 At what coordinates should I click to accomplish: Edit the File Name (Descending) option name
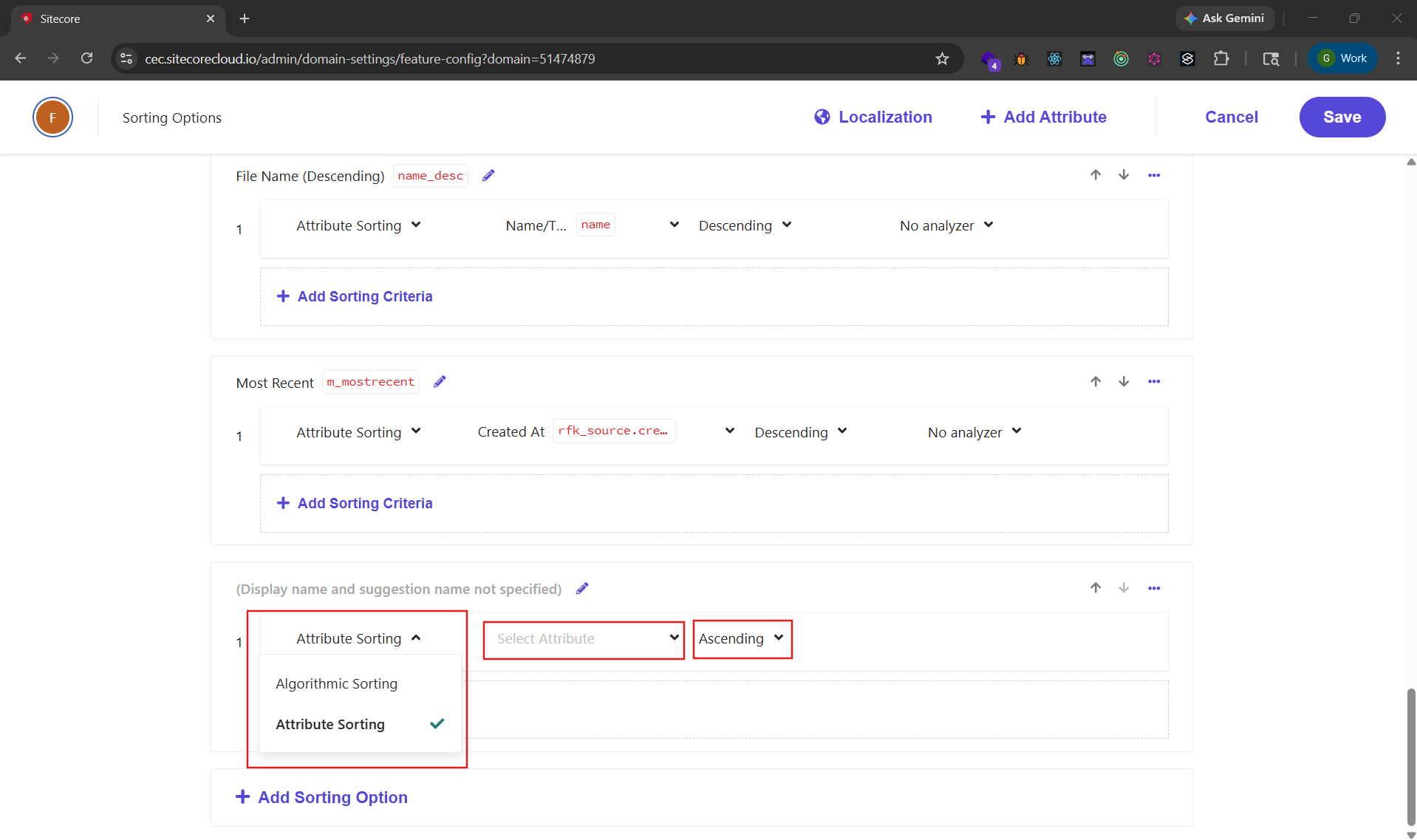point(488,176)
